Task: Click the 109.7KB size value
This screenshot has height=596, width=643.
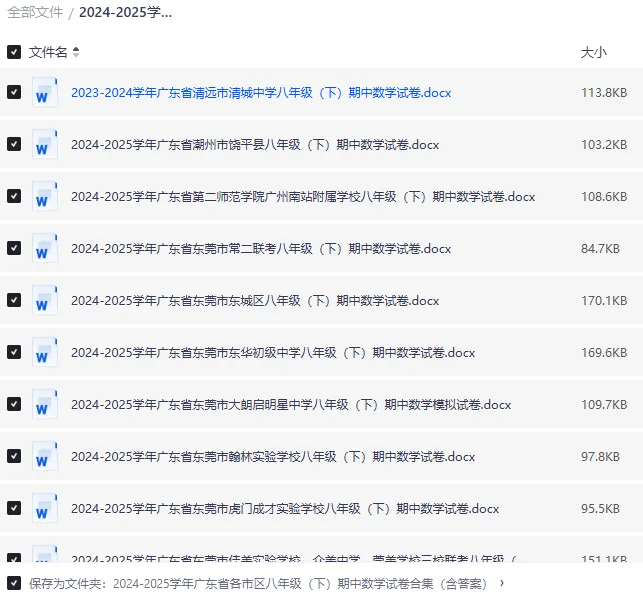Action: [604, 405]
